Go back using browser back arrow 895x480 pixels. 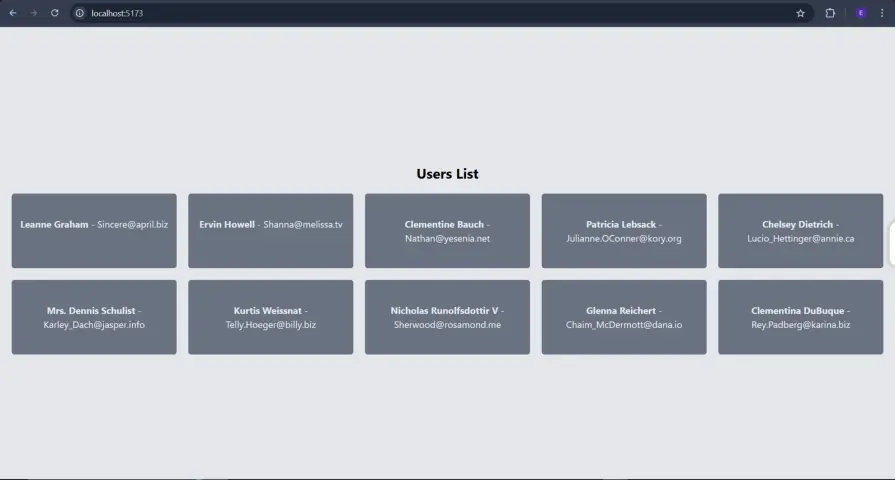click(x=13, y=13)
